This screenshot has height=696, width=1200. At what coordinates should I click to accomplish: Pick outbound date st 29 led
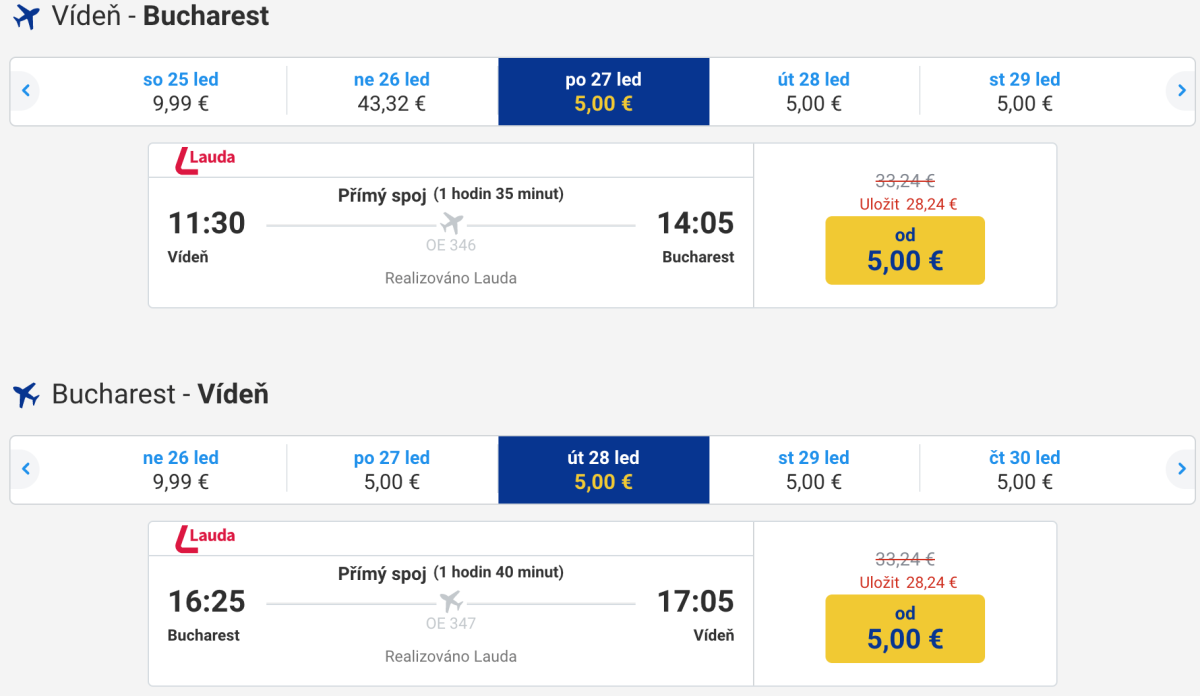tap(1025, 91)
